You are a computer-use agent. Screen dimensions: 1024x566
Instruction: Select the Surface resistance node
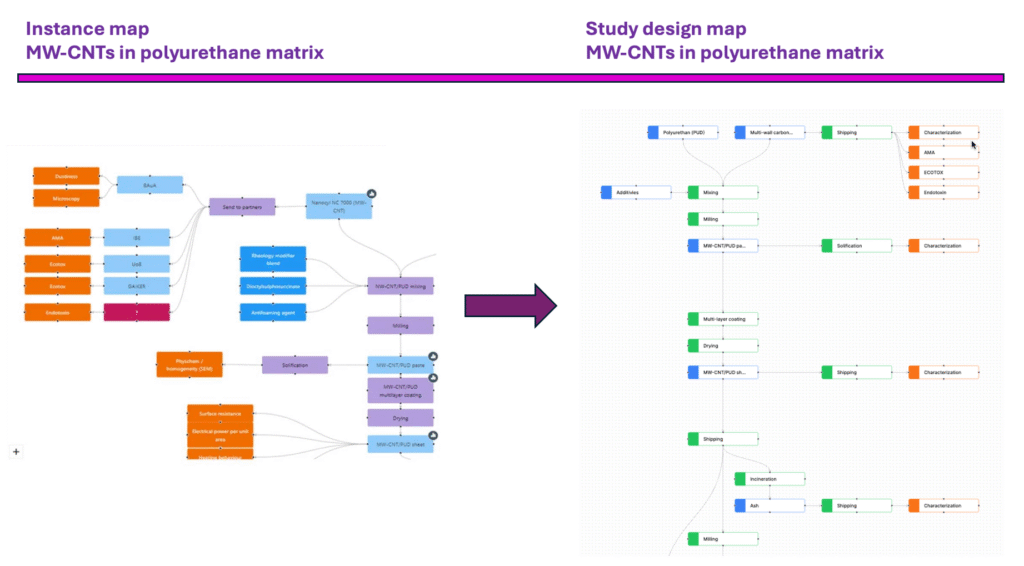tap(221, 411)
